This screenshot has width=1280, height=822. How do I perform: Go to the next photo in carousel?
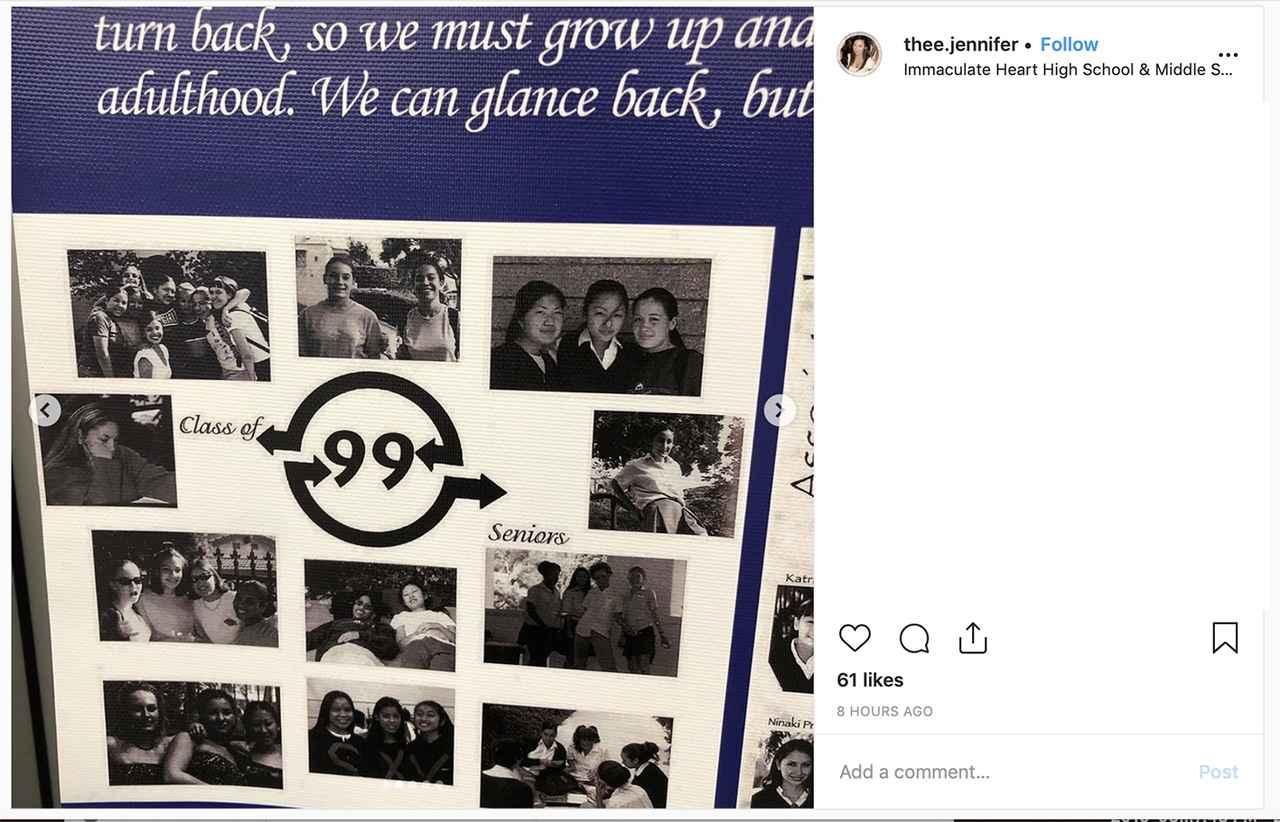point(779,410)
